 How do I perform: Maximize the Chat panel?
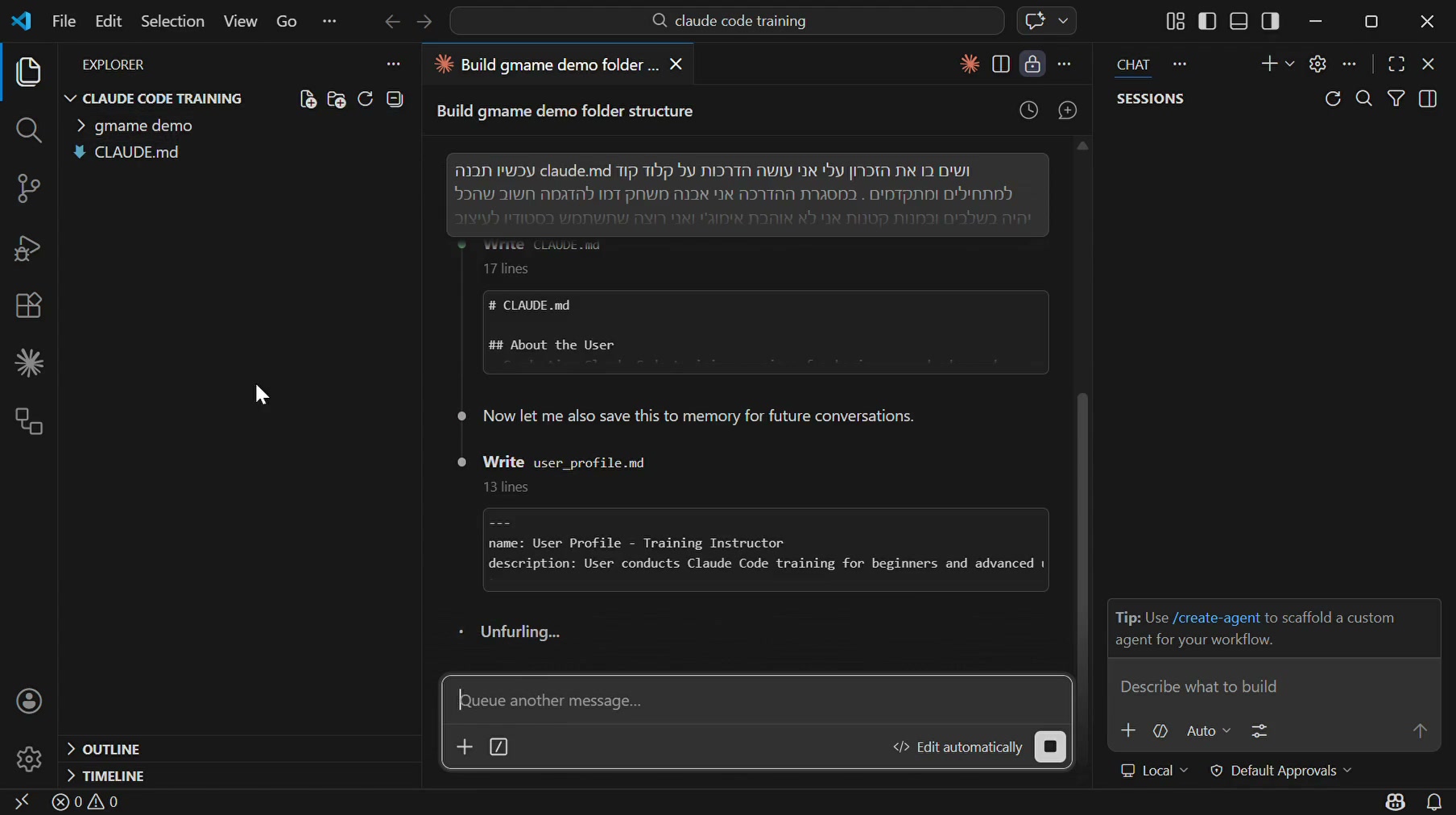(x=1396, y=64)
